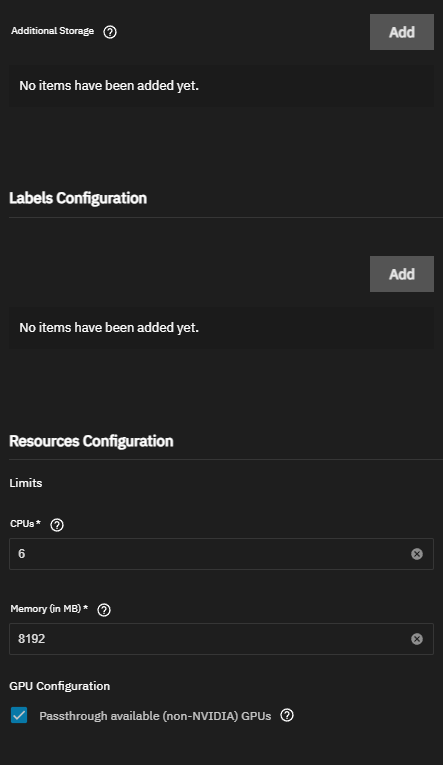Viewport: 443px width, 765px height.
Task: Click the Passthrough available GPUs label text
Action: (x=155, y=716)
